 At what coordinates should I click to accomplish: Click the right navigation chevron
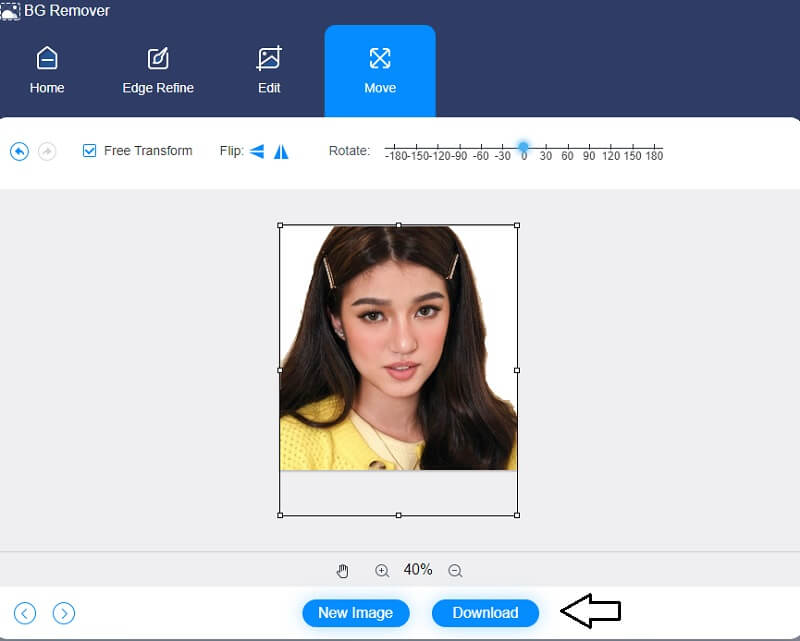64,613
